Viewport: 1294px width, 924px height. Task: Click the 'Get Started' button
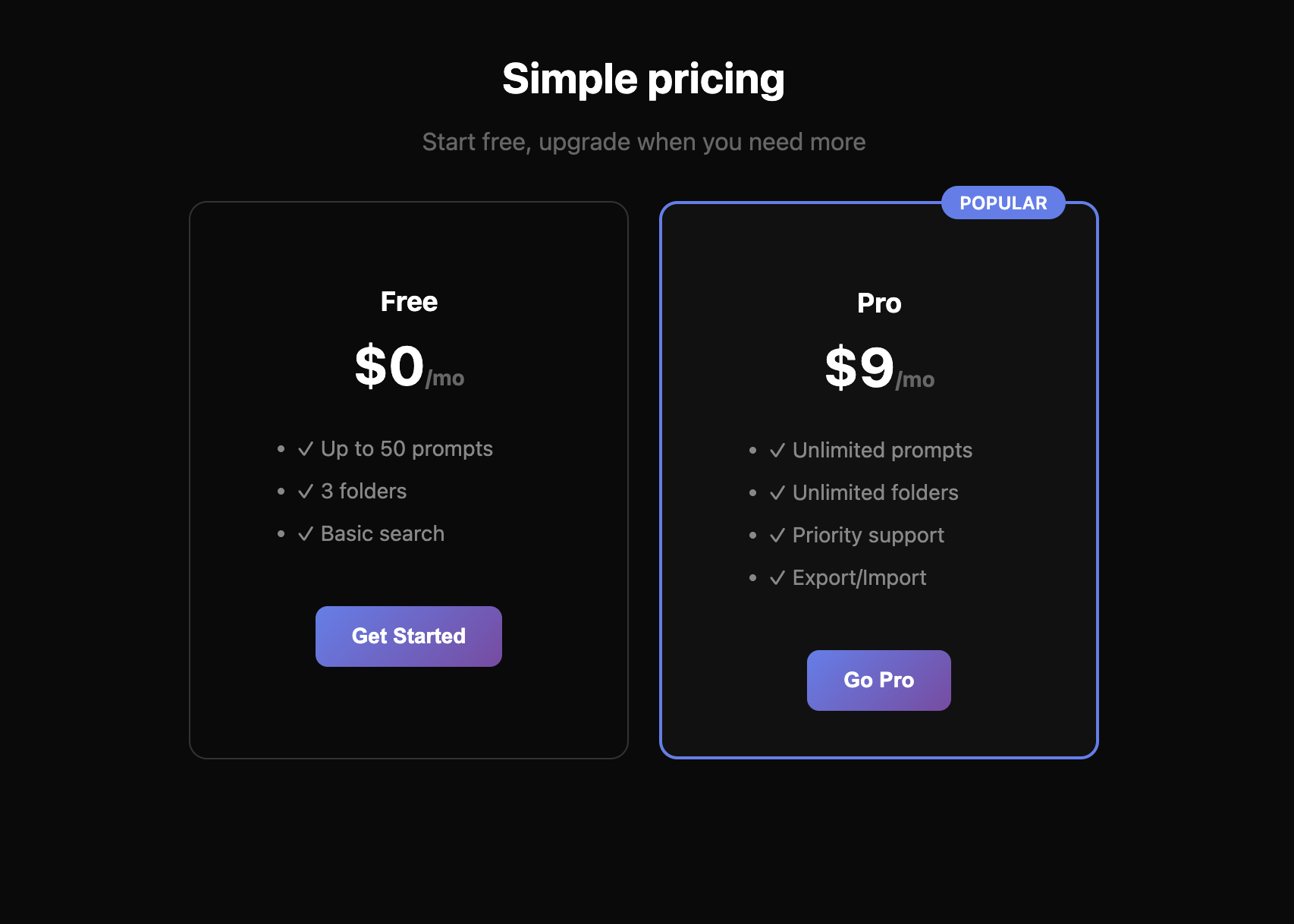click(408, 636)
